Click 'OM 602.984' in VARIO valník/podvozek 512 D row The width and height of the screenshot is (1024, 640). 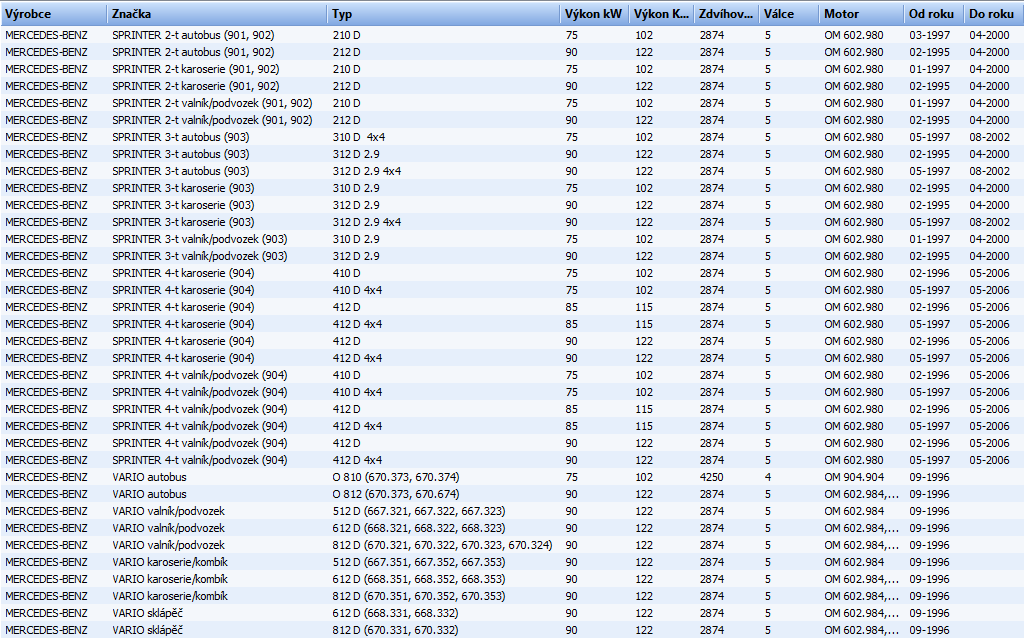854,511
